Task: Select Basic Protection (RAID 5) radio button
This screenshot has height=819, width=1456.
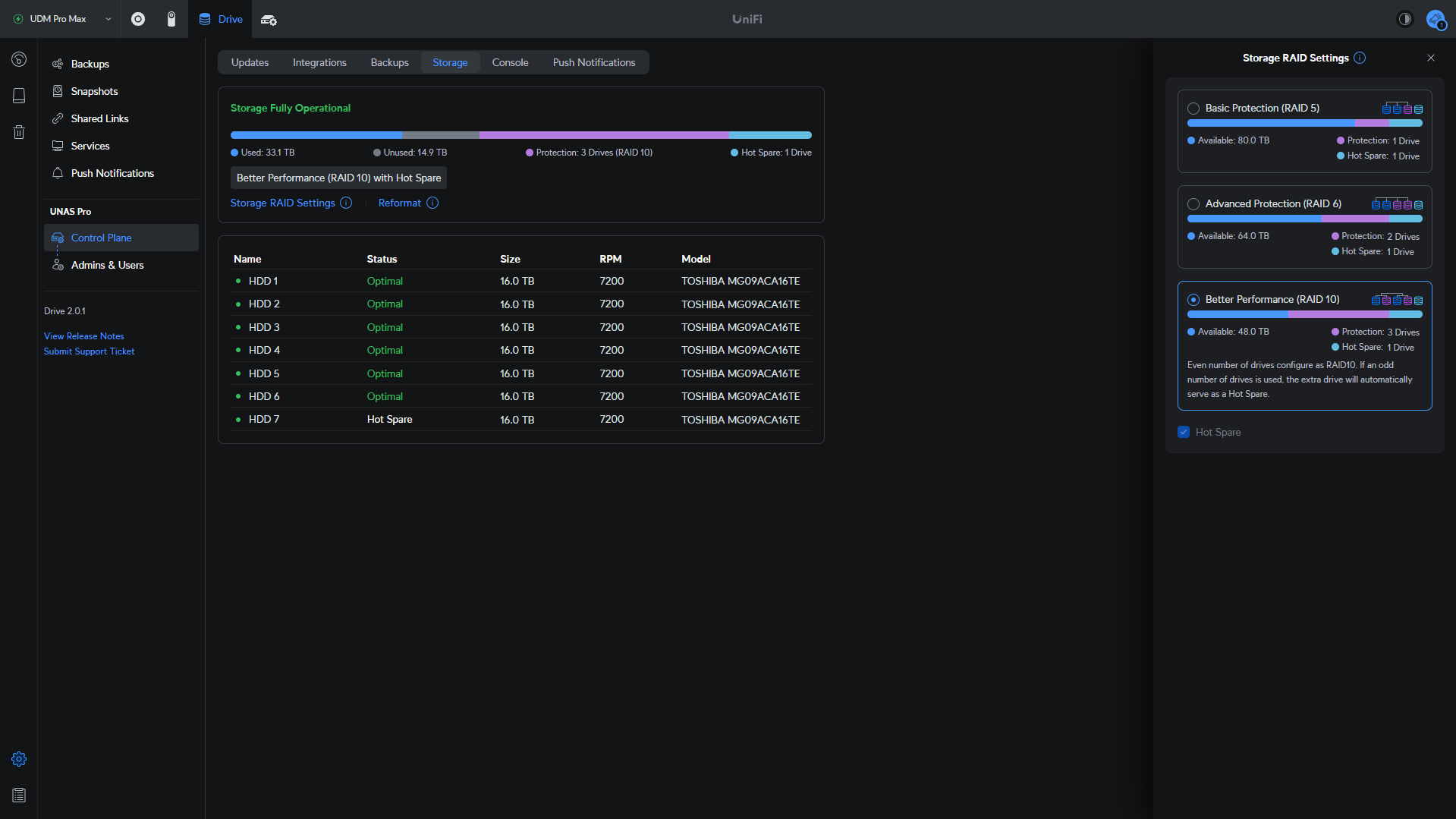Action: point(1193,109)
